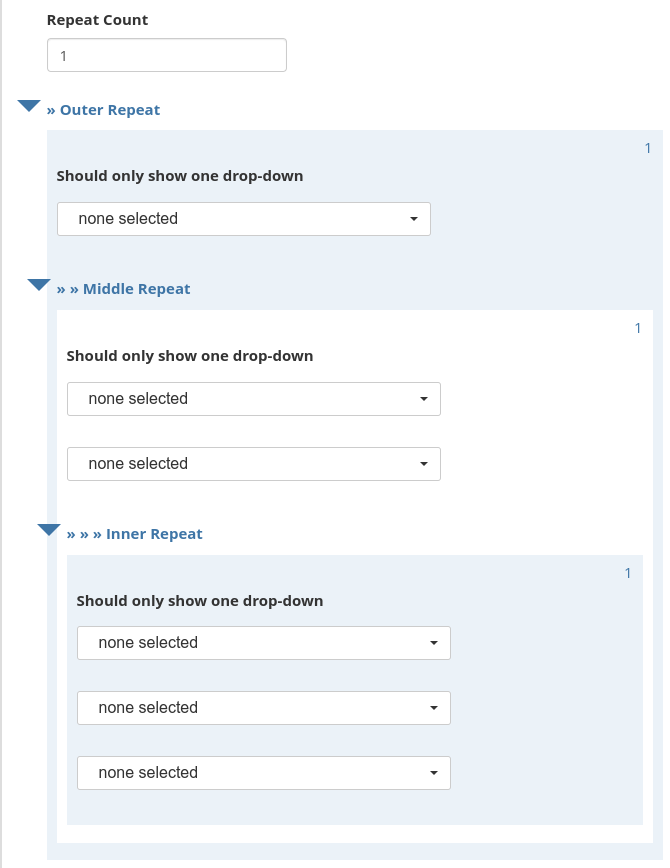Click the Repeat Count label
Viewport: 670px width, 868px height.
[96, 20]
